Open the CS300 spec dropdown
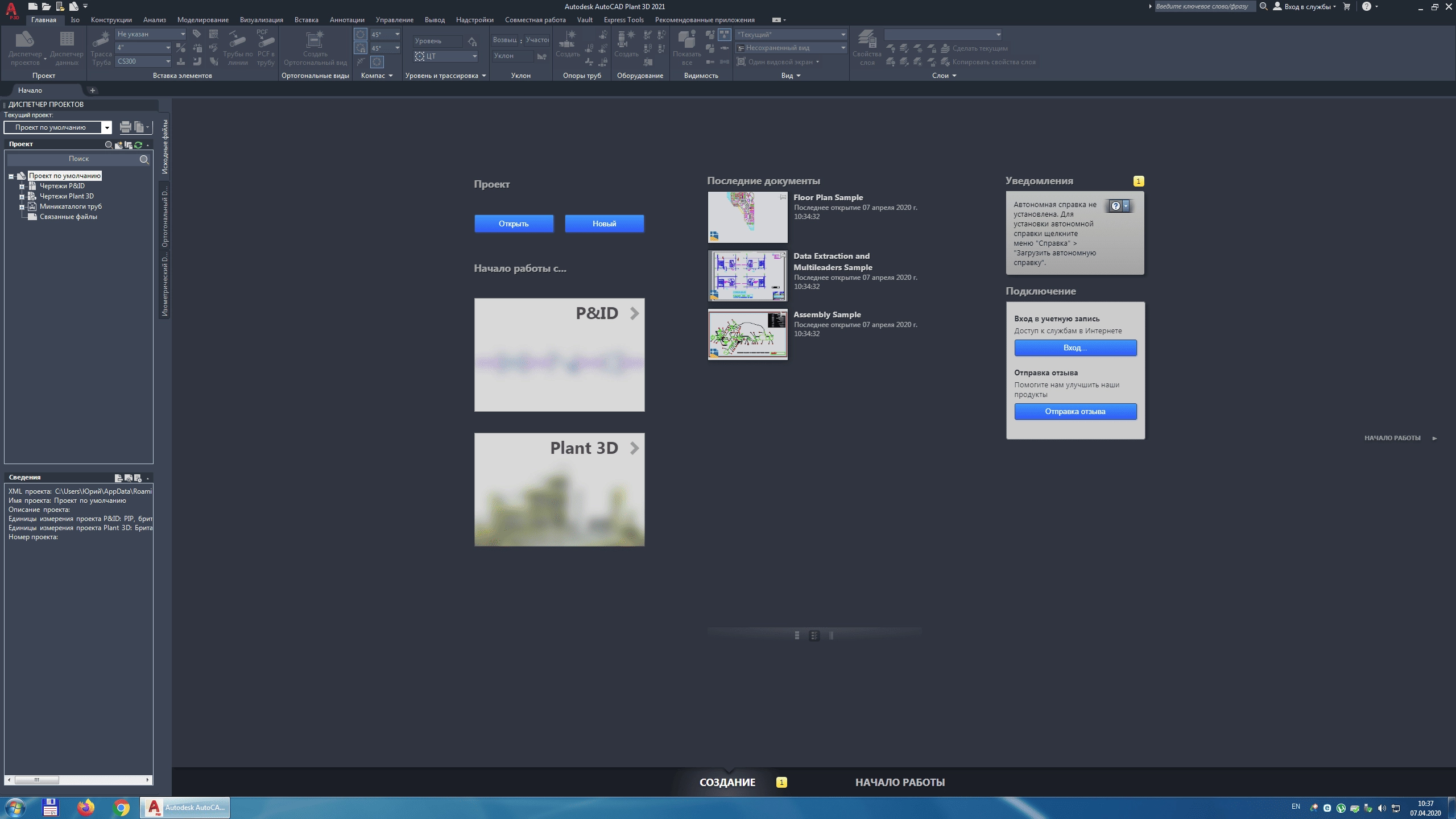This screenshot has height=819, width=1456. [143, 61]
